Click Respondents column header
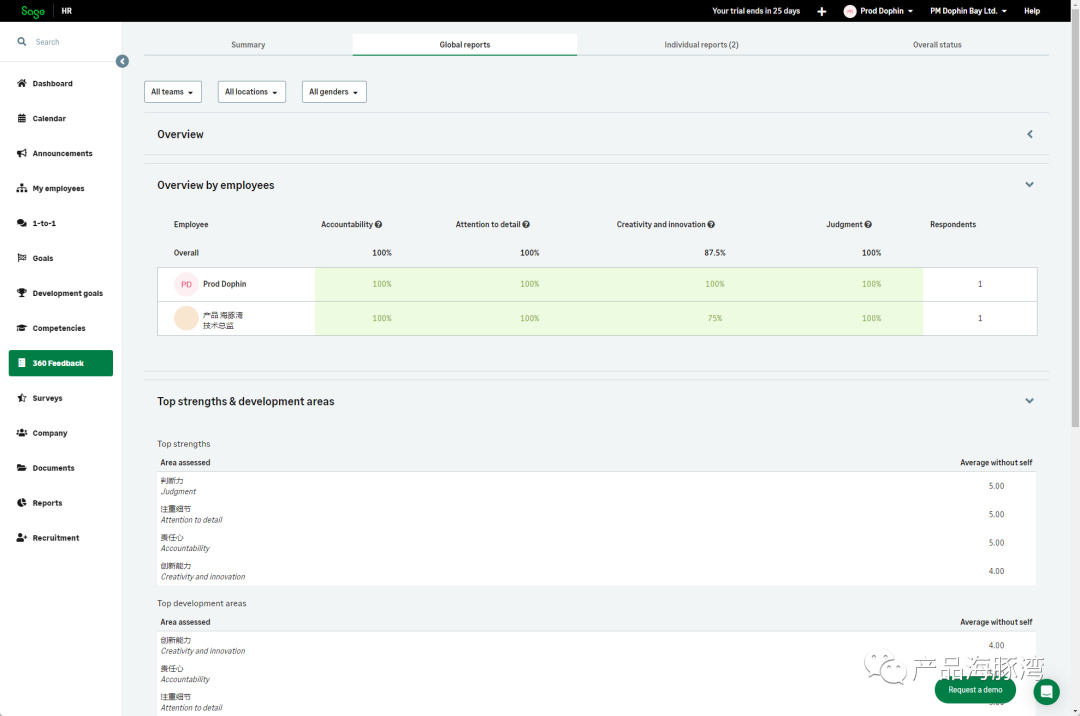1080x716 pixels. 953,224
